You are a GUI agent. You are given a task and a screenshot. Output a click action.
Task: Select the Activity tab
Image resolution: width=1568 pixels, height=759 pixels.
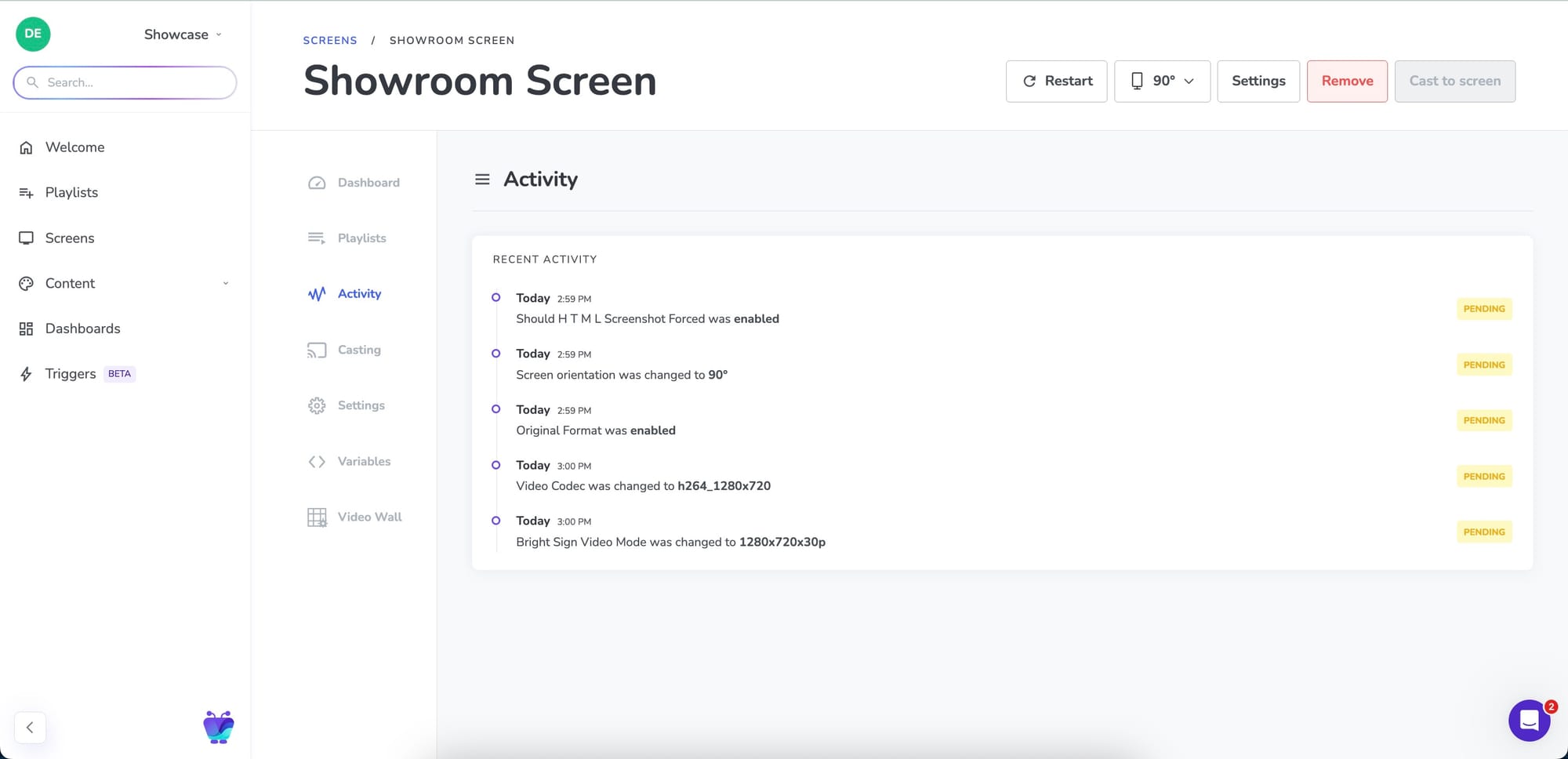coord(358,294)
